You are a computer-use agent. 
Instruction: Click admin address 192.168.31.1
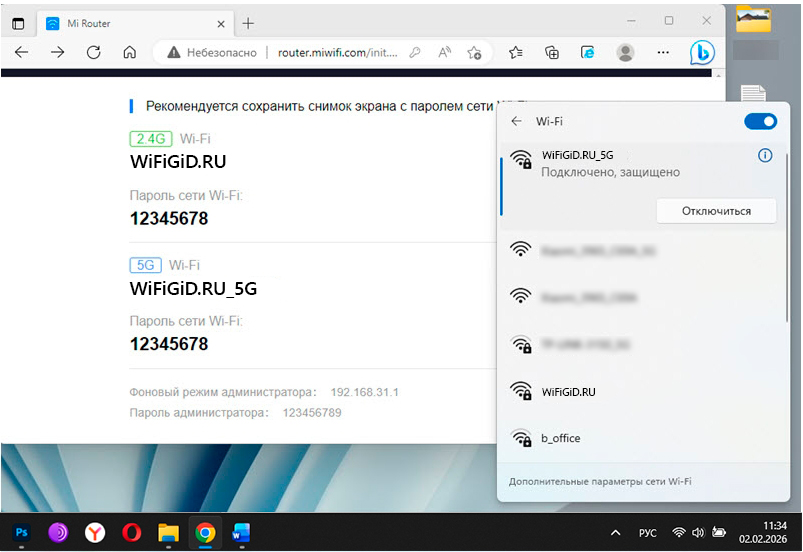click(365, 392)
